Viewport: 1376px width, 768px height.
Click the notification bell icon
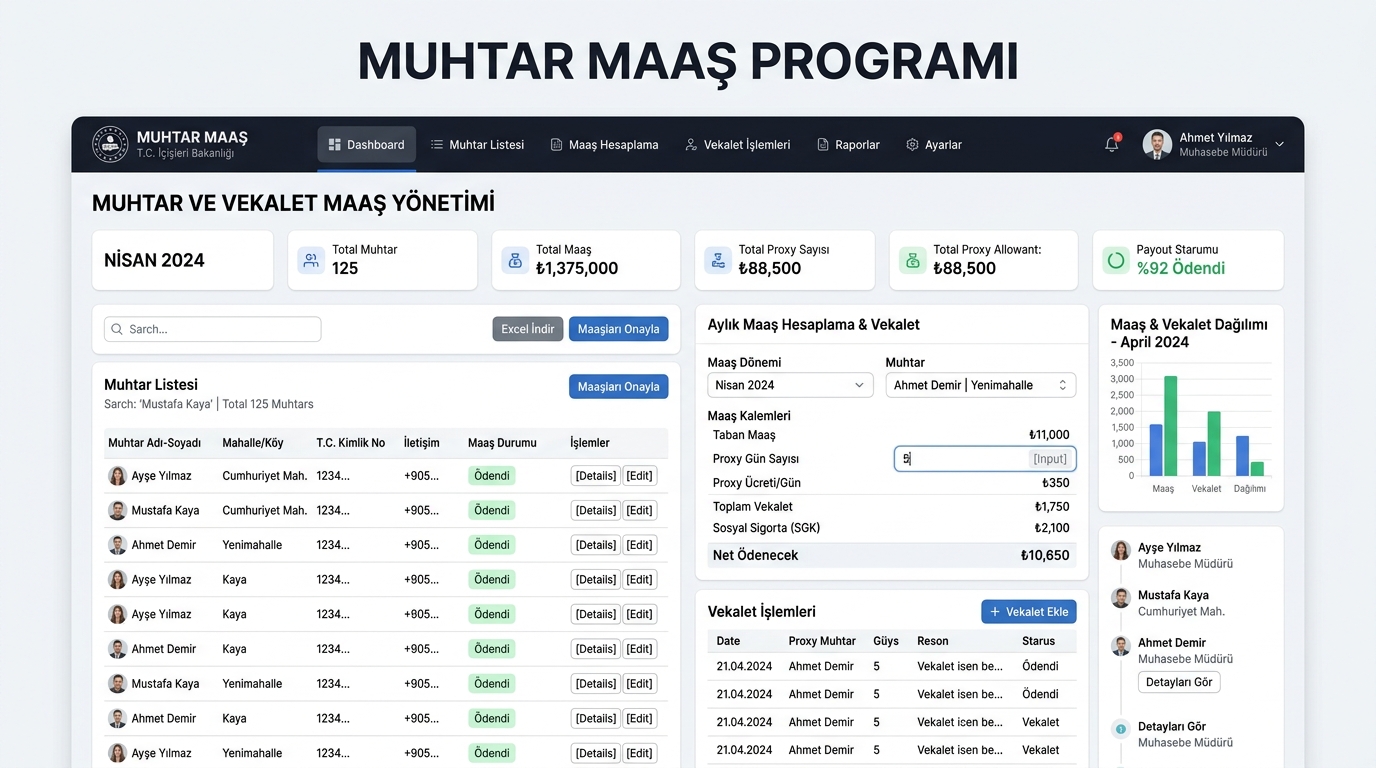click(x=1111, y=145)
